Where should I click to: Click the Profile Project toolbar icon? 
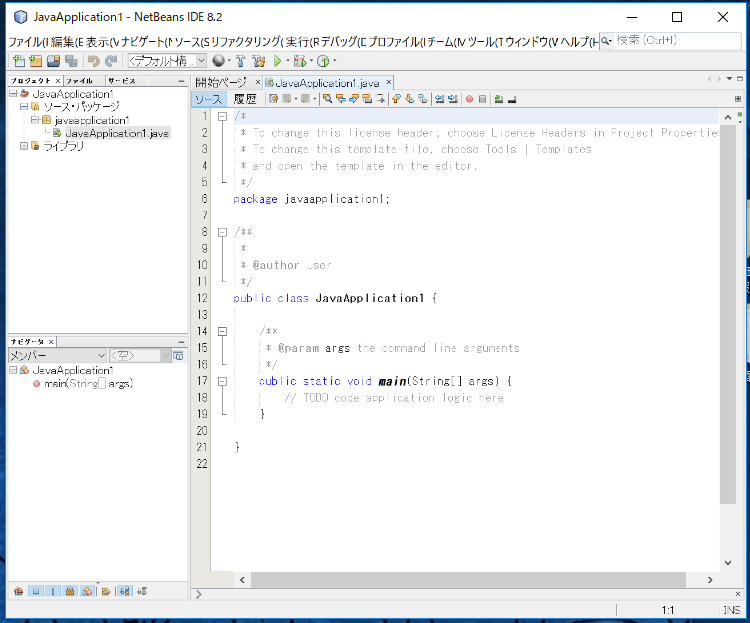323,61
